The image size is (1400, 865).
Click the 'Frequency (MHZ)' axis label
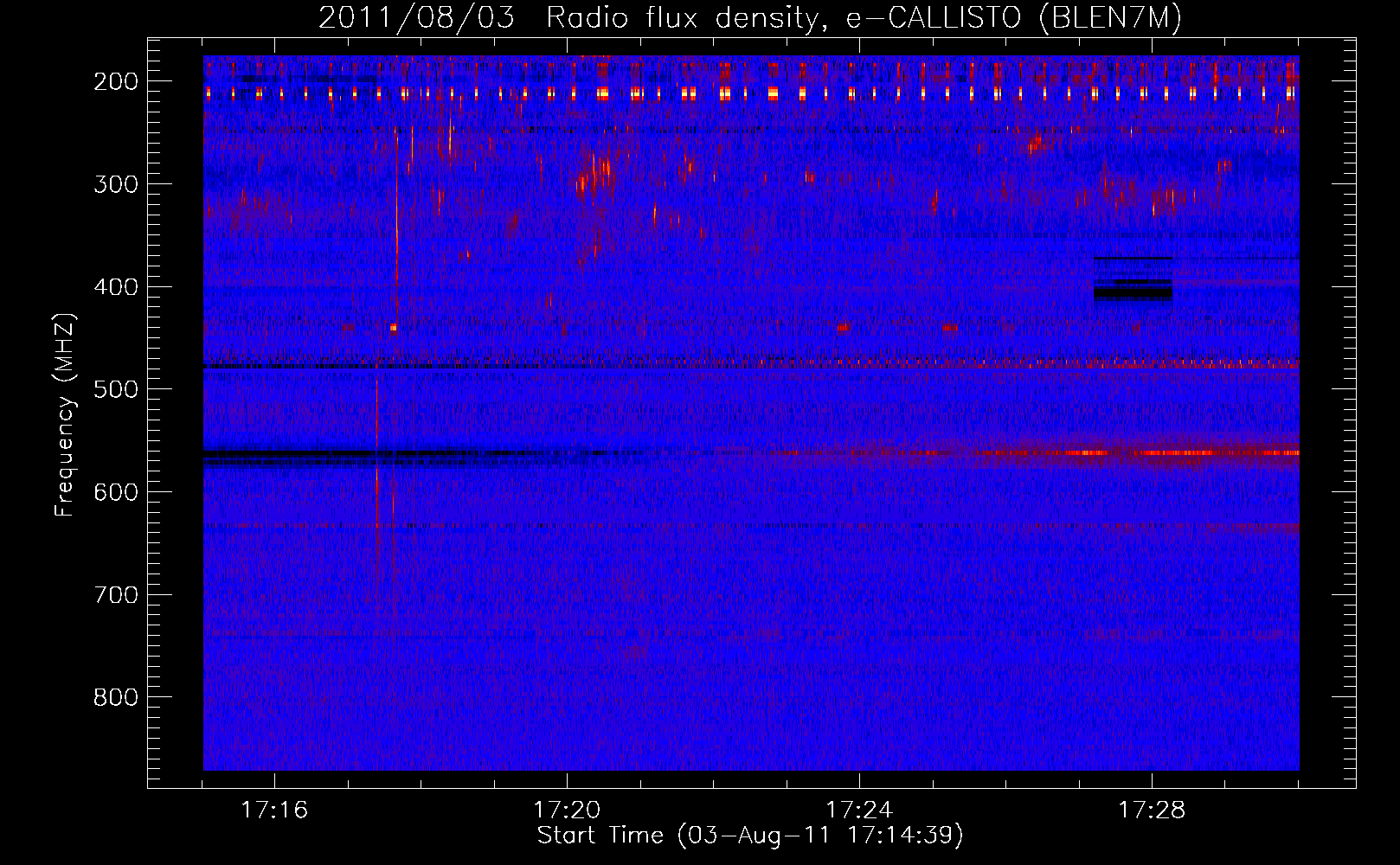pyautogui.click(x=65, y=415)
